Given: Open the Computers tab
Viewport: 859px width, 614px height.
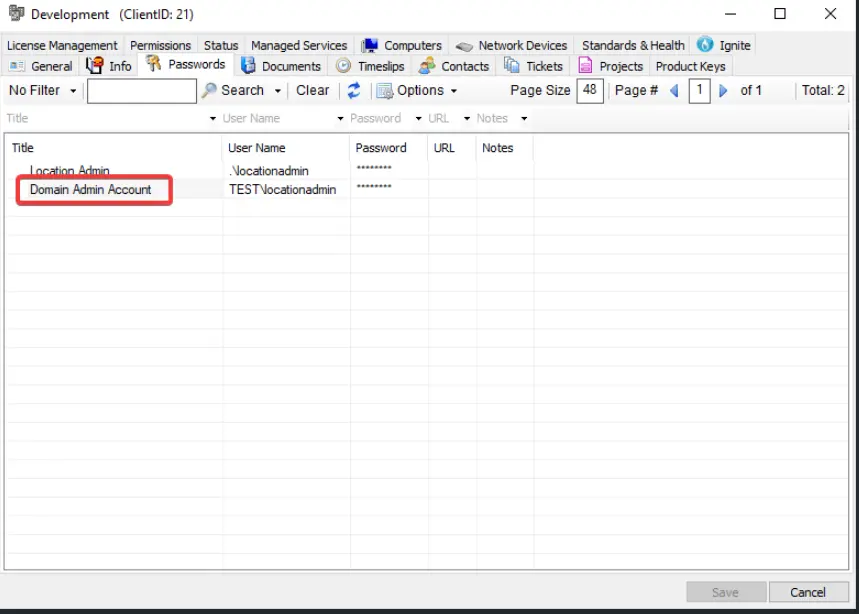Looking at the screenshot, I should tap(402, 45).
